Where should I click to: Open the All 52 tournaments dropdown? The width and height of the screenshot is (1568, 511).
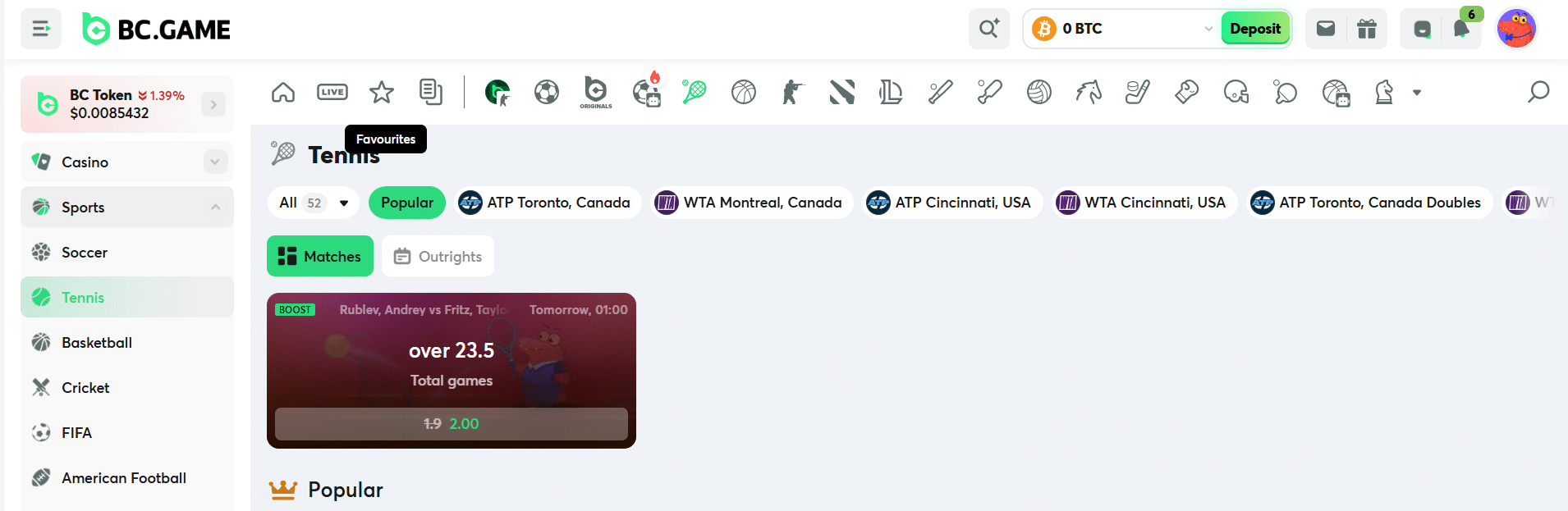click(314, 203)
